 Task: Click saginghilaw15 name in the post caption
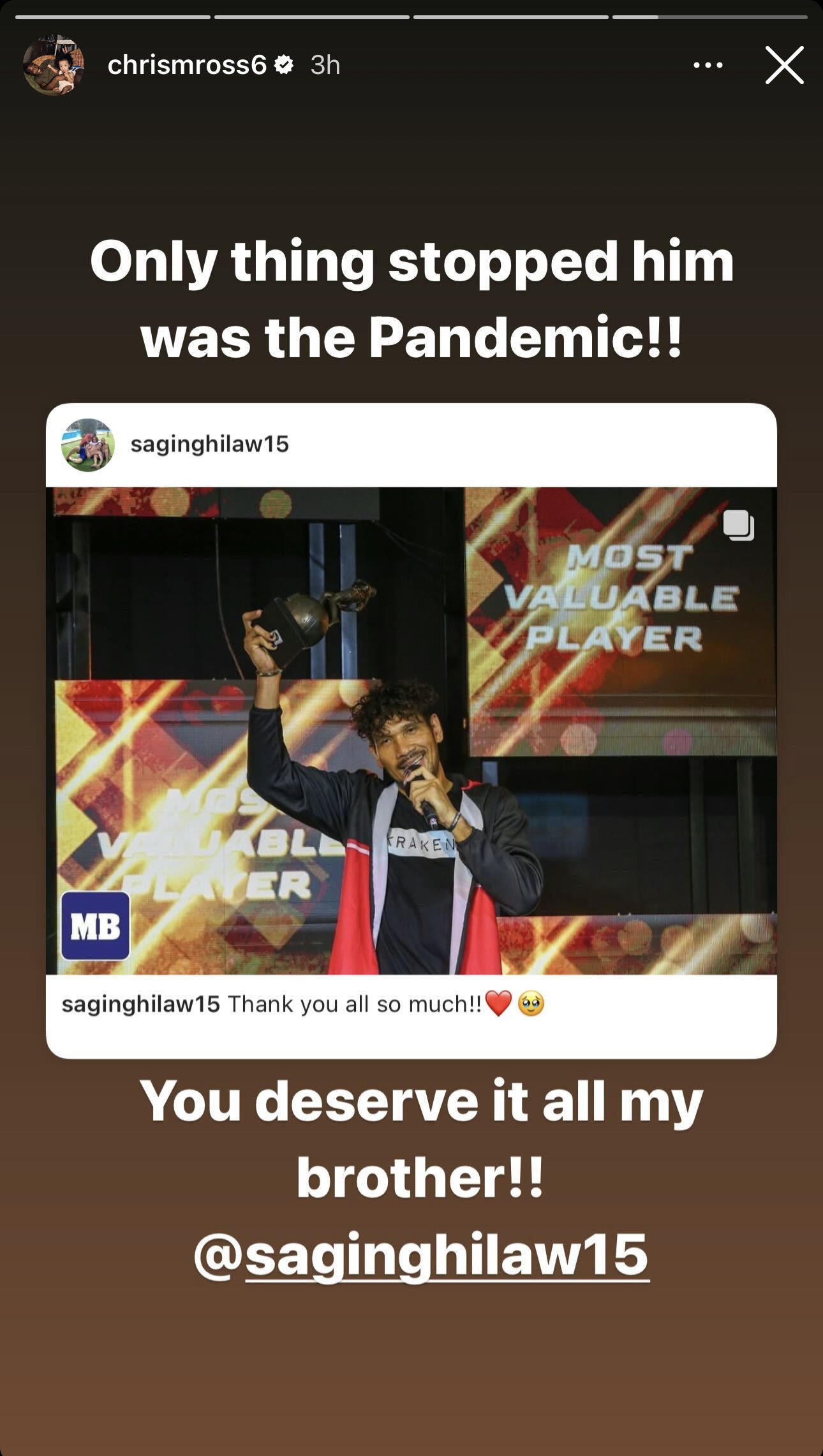pyautogui.click(x=141, y=1004)
